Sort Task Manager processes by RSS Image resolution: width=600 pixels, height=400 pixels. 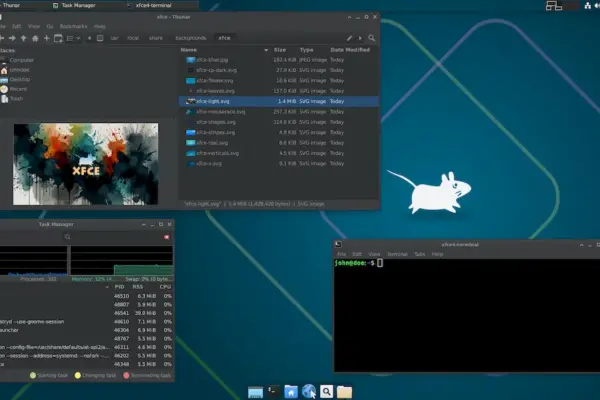click(138, 287)
